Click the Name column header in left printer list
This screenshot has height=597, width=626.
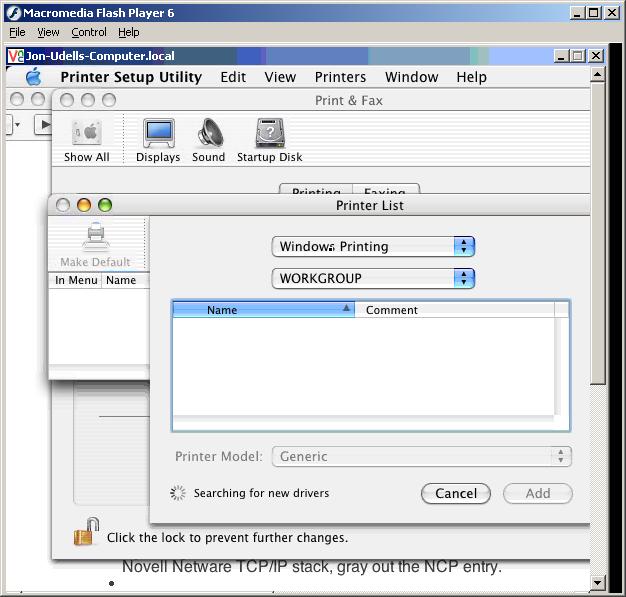(125, 280)
